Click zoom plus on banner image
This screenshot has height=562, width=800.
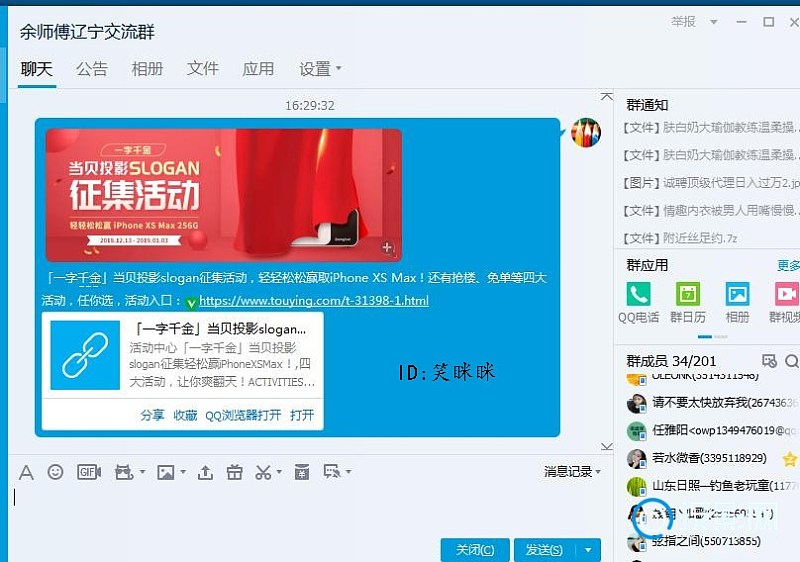tap(387, 247)
